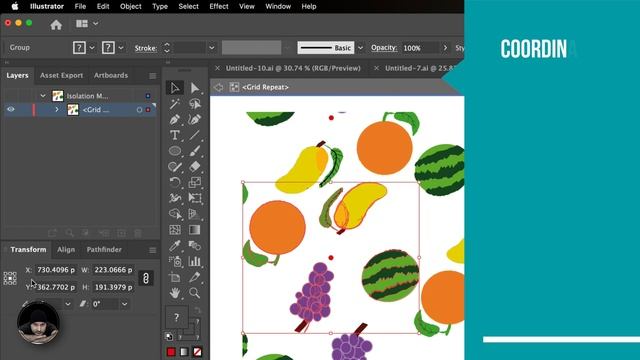Set fill to Gradient swatch
This screenshot has width=640, height=360.
(184, 352)
